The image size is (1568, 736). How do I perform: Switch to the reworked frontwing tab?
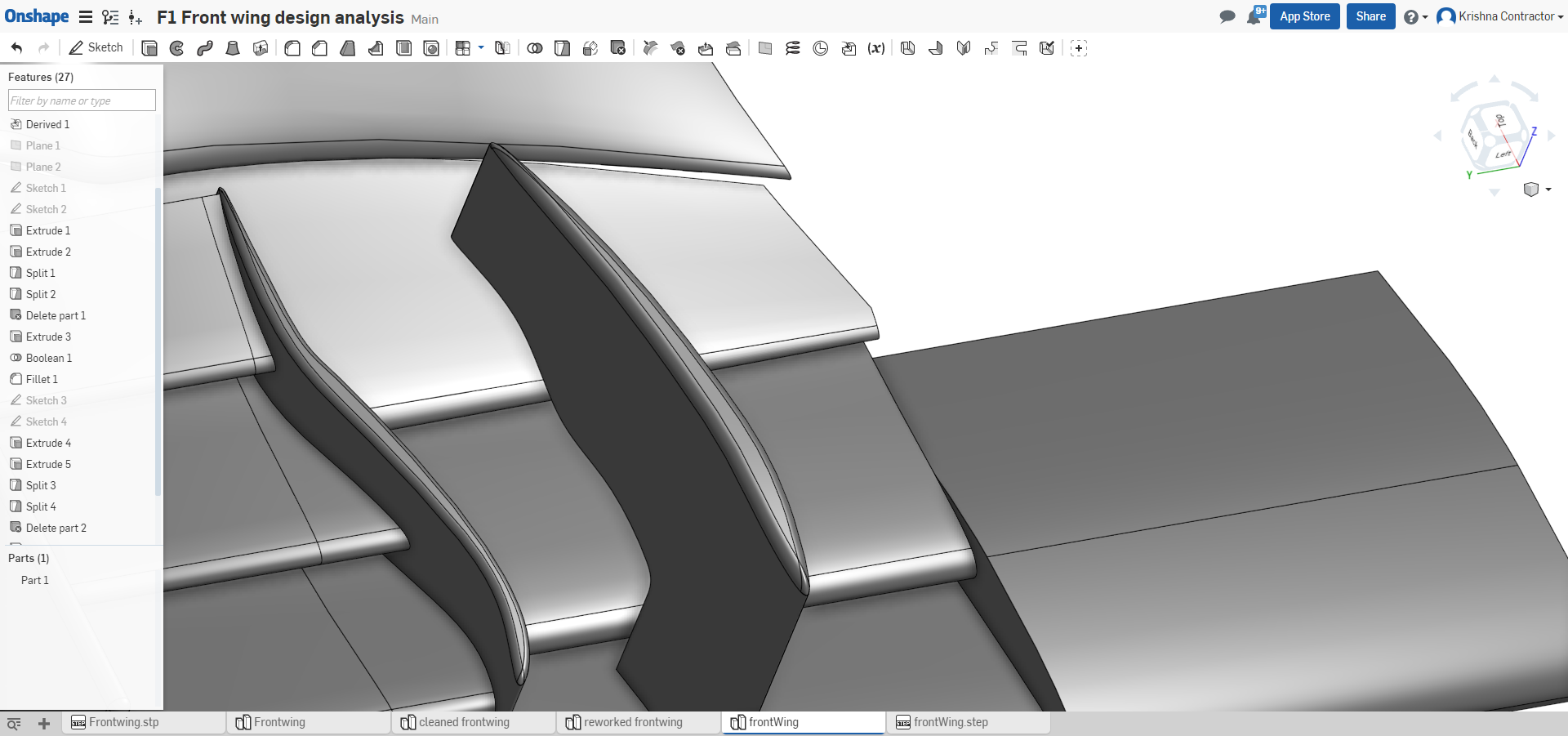click(x=633, y=722)
